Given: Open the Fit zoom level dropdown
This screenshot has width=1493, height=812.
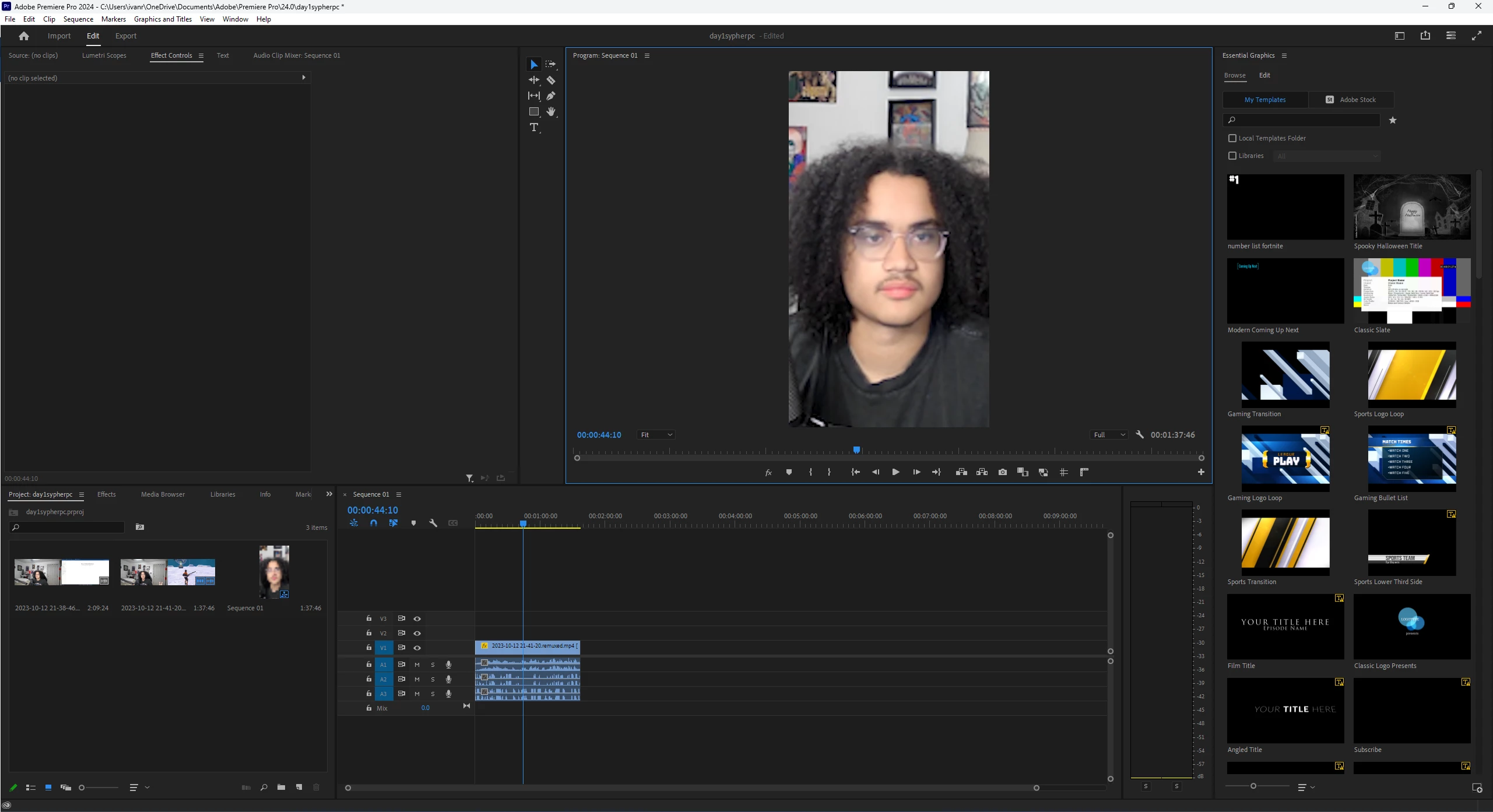Looking at the screenshot, I should coord(656,435).
